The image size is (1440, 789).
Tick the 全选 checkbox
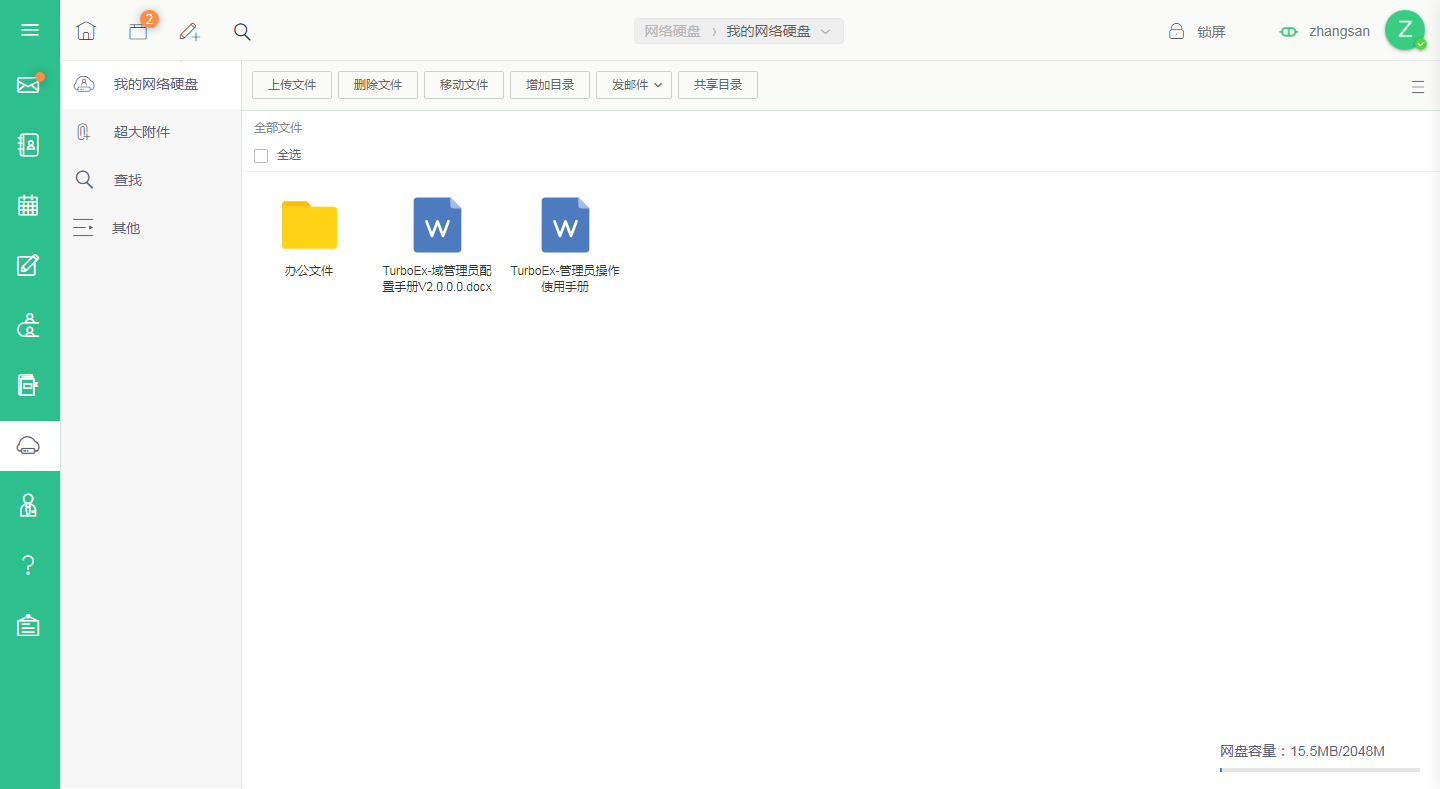click(x=261, y=155)
